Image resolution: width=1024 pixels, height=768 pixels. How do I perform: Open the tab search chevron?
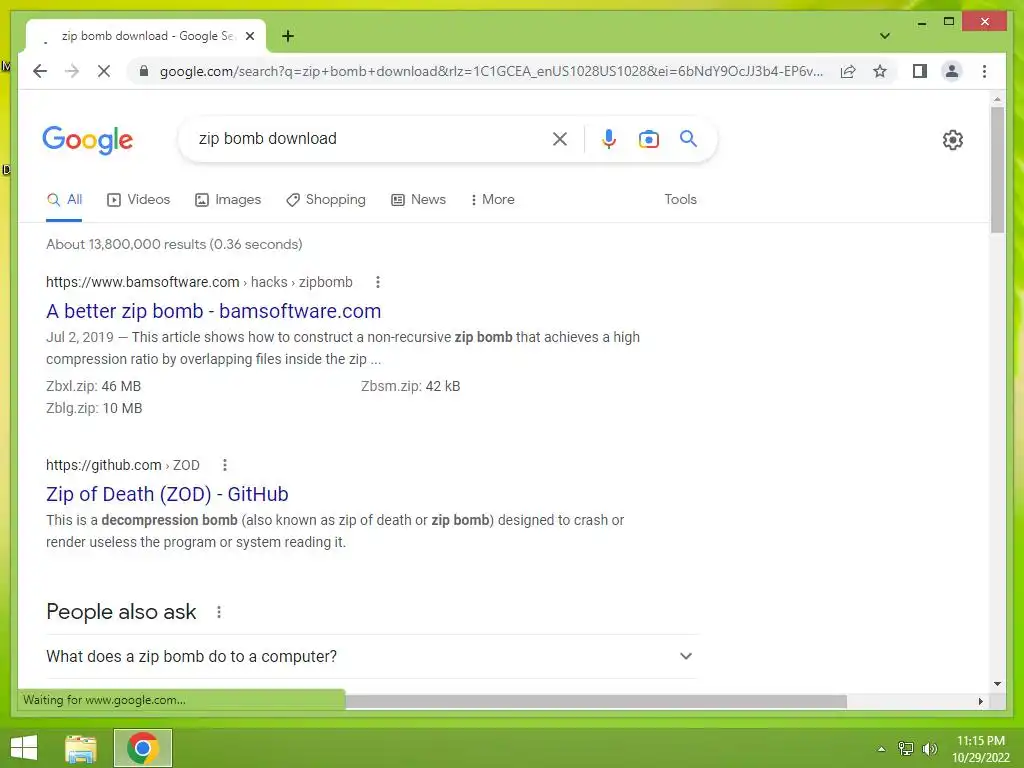tap(884, 36)
